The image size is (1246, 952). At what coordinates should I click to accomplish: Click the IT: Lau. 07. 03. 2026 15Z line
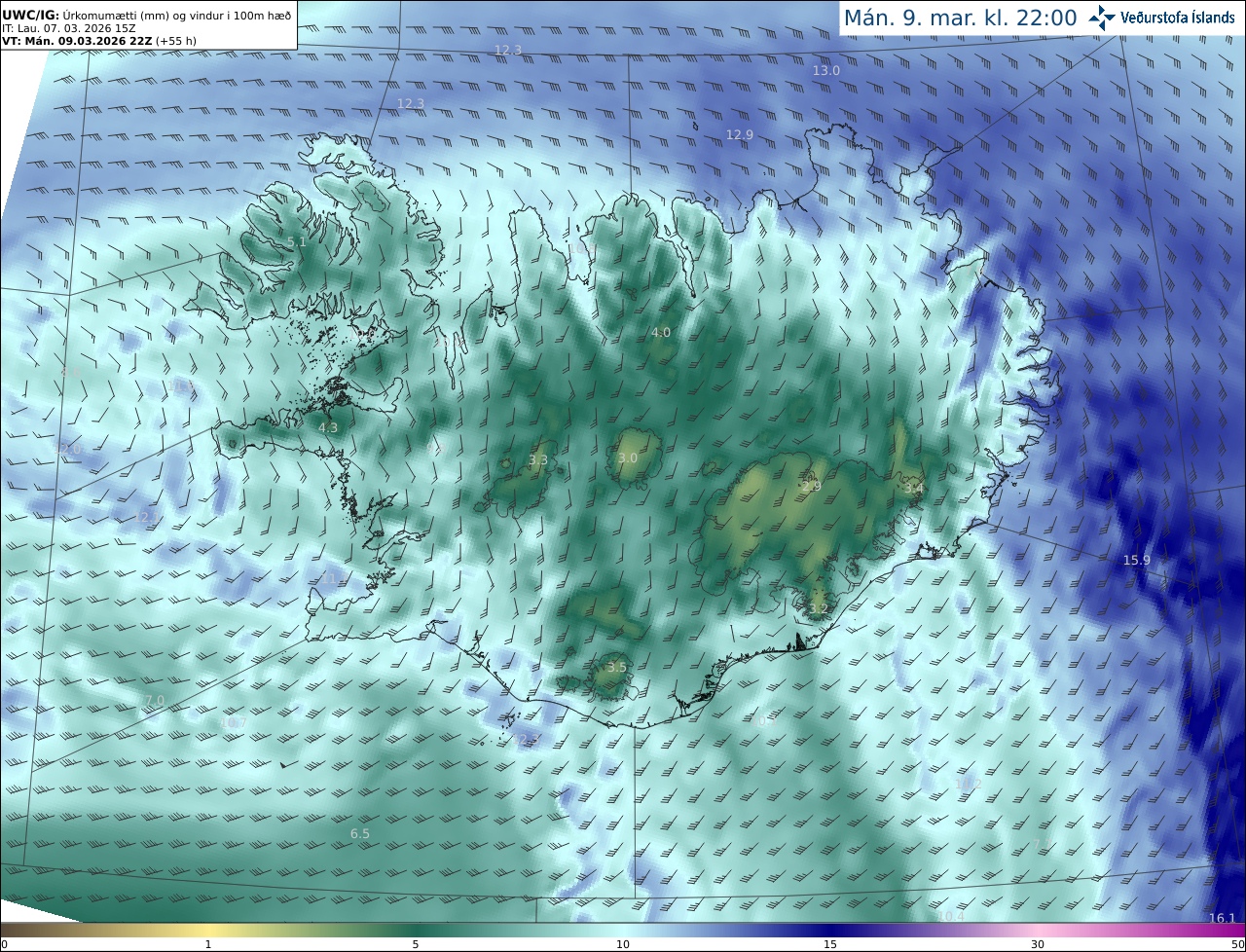(x=69, y=28)
